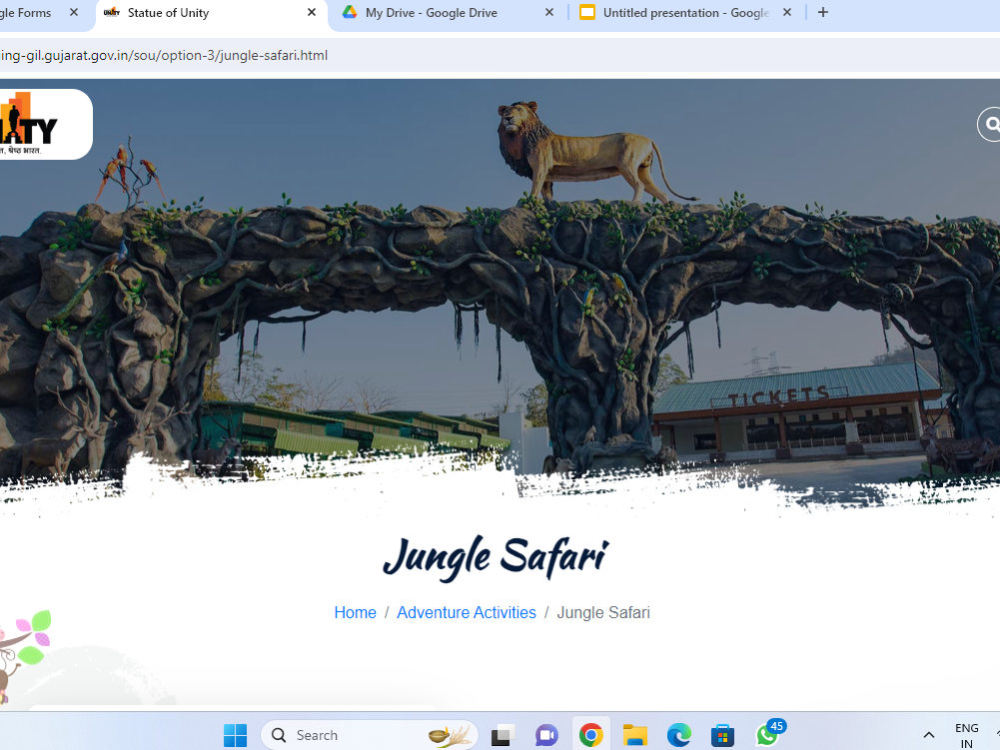This screenshot has height=750, width=1000.
Task: Close the Google Forms tab
Action: tap(74, 12)
